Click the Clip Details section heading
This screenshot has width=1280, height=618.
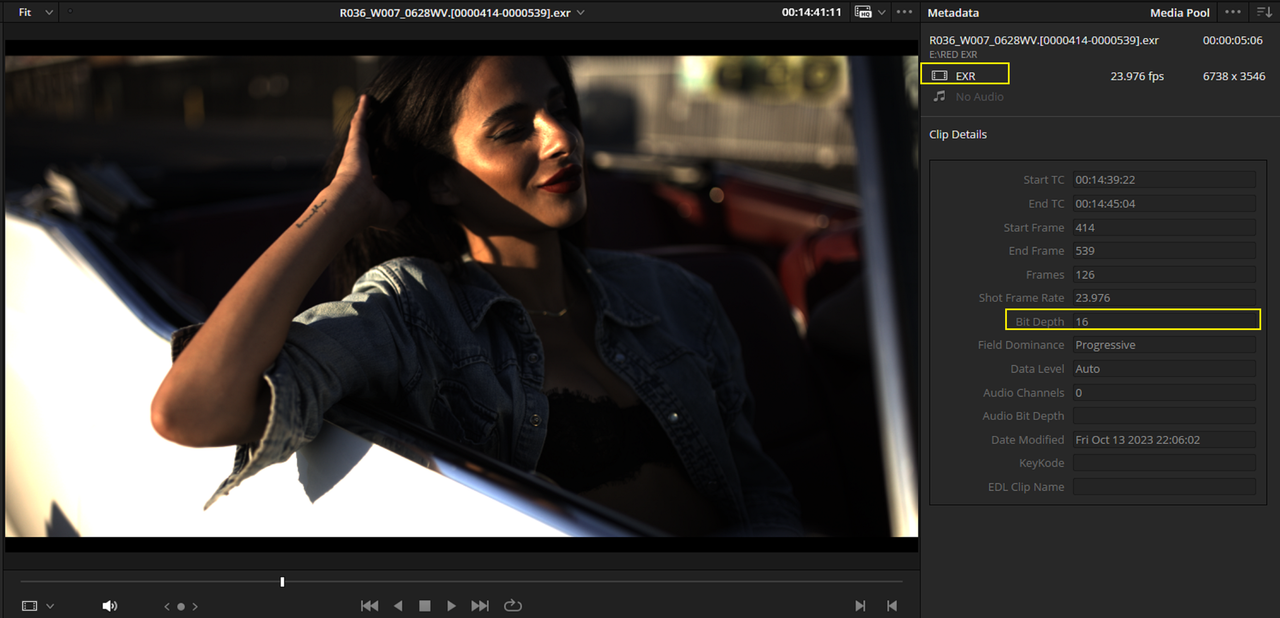click(x=958, y=135)
